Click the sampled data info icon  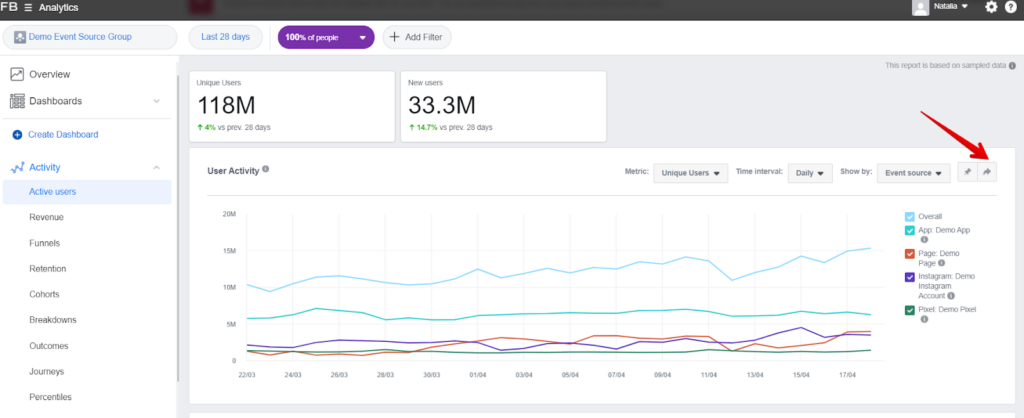tap(1012, 66)
